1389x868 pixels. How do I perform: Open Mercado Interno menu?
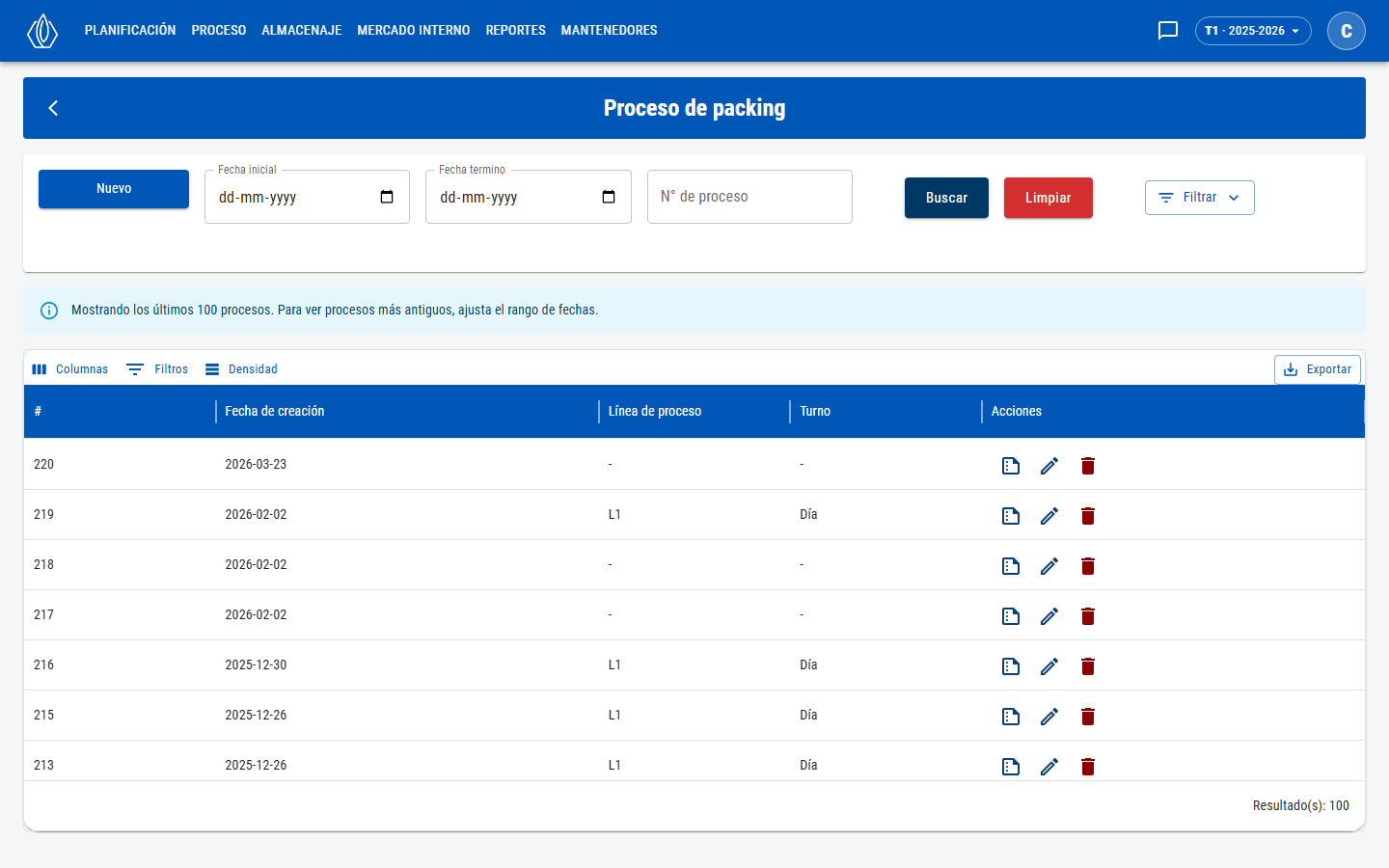[414, 31]
